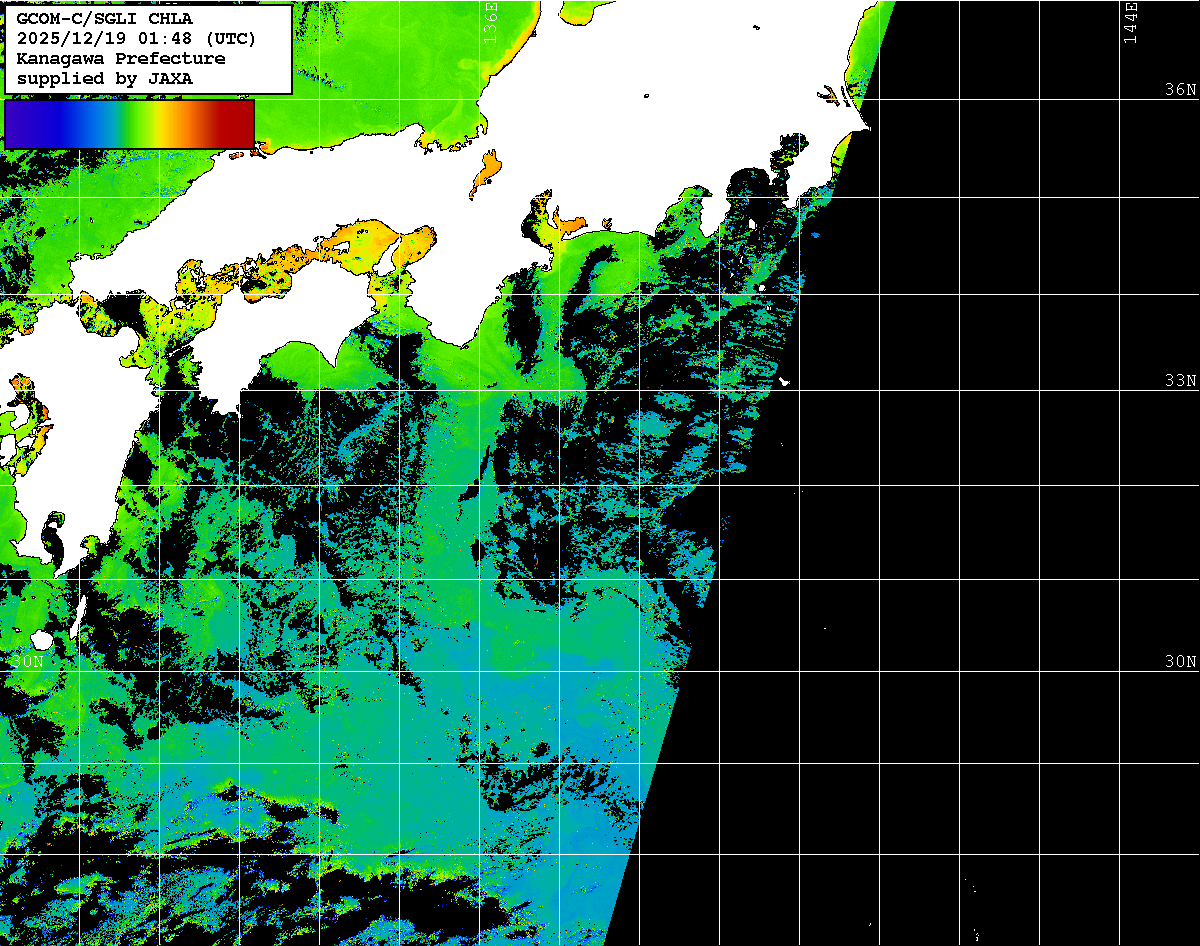Click the round white Yakushima island

click(42, 640)
